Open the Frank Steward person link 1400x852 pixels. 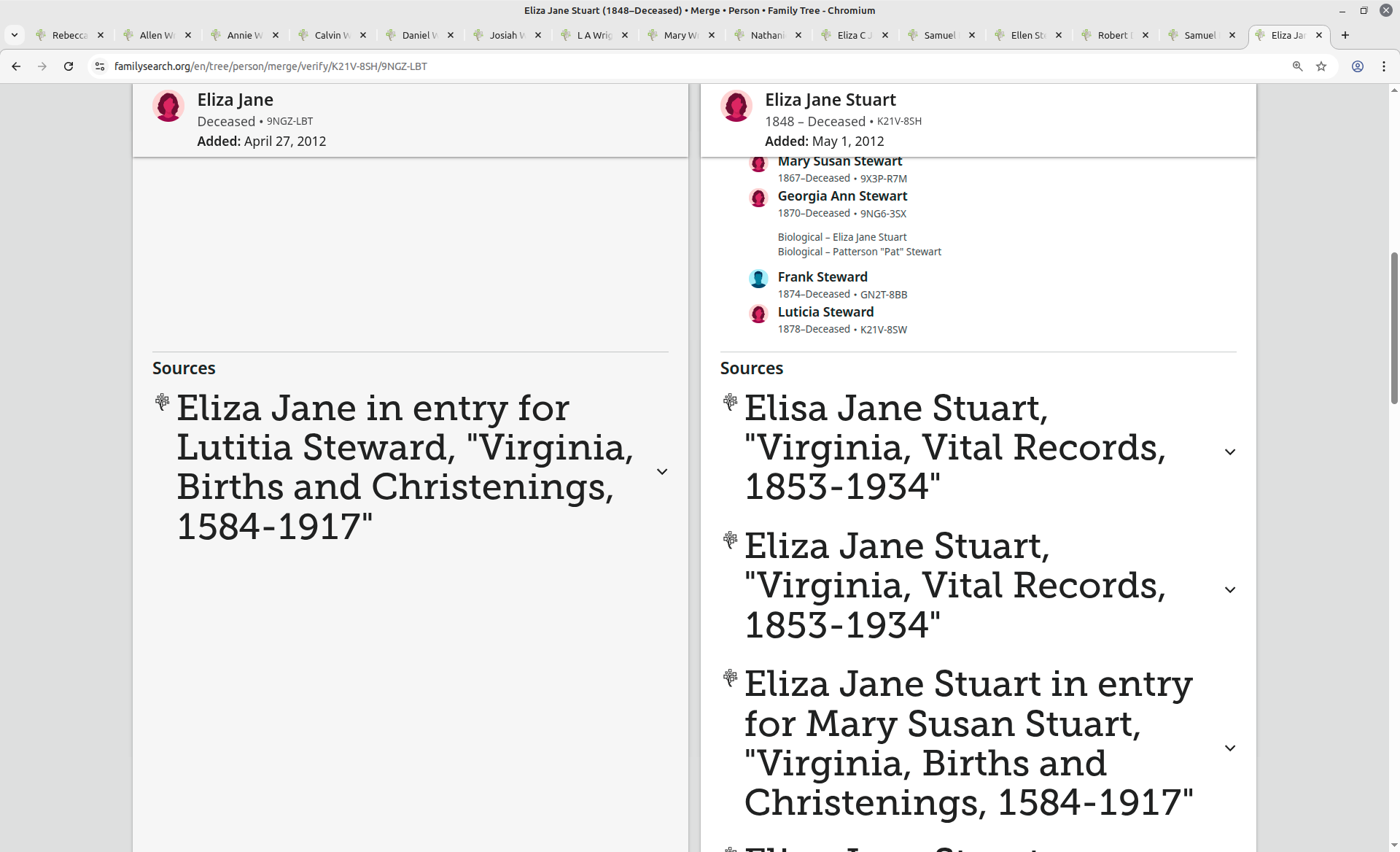822,277
